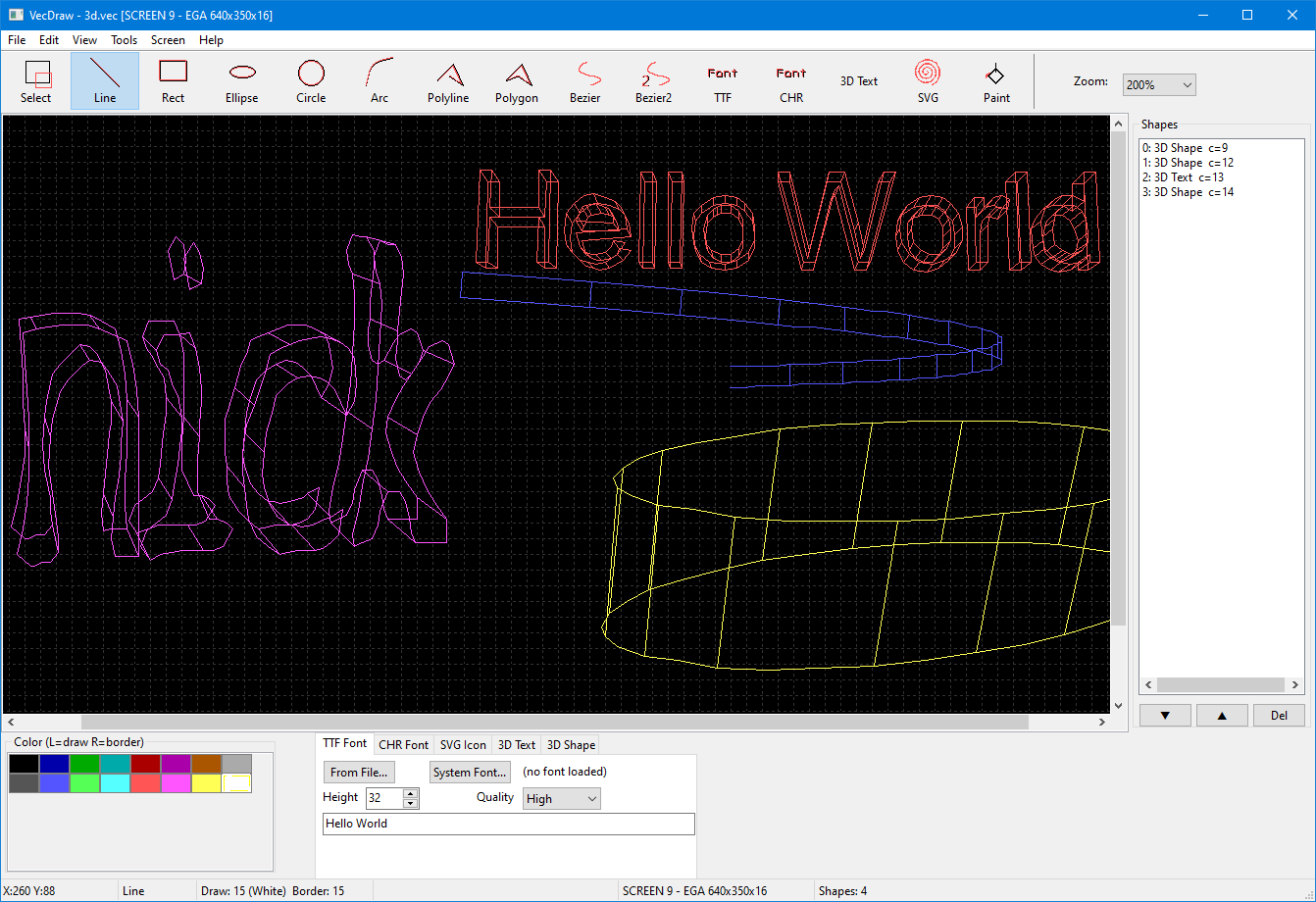Pick the yellow color swatch
The width and height of the screenshot is (1316, 902).
(206, 783)
